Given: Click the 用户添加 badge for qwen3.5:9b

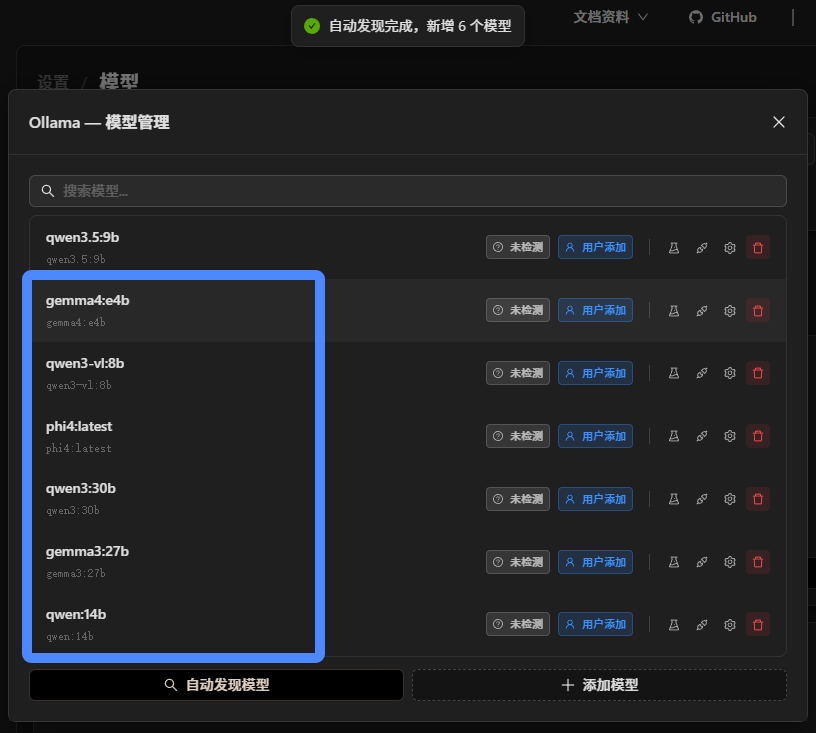Looking at the screenshot, I should pyautogui.click(x=595, y=247).
